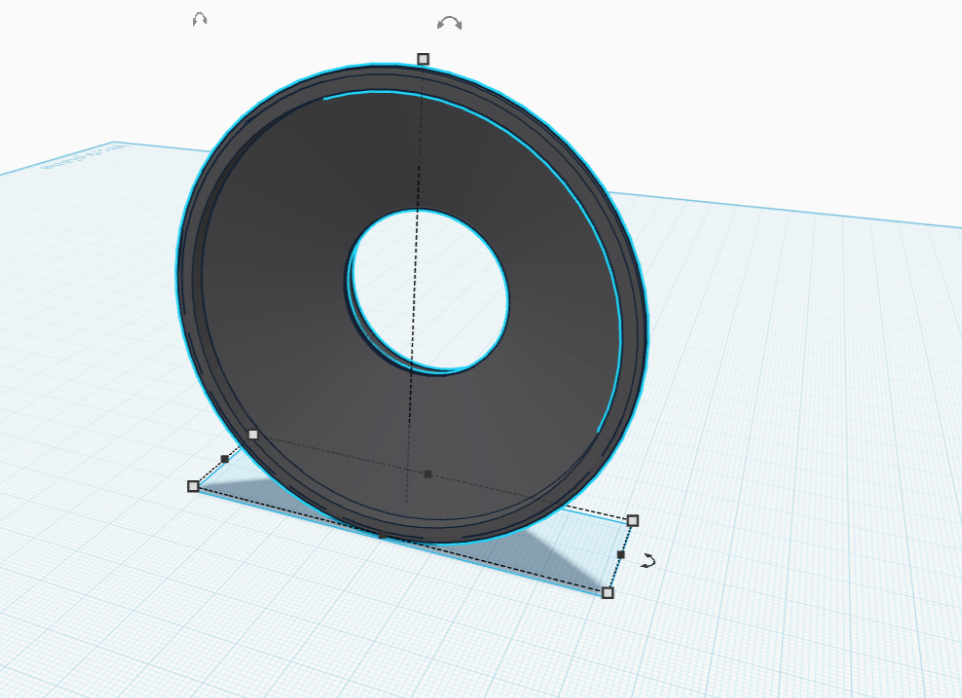962x698 pixels.
Task: Select the bottom-right white corner handle of footprint
Action: coord(607,593)
